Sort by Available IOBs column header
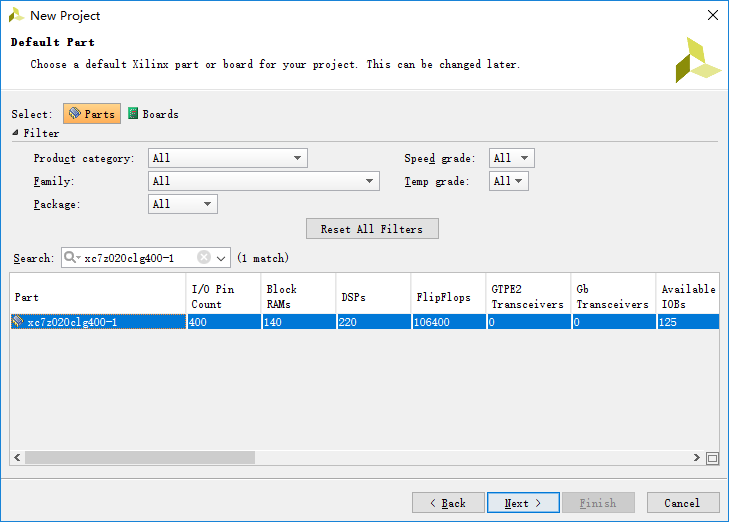Screen dimensions: 729x522 688,297
